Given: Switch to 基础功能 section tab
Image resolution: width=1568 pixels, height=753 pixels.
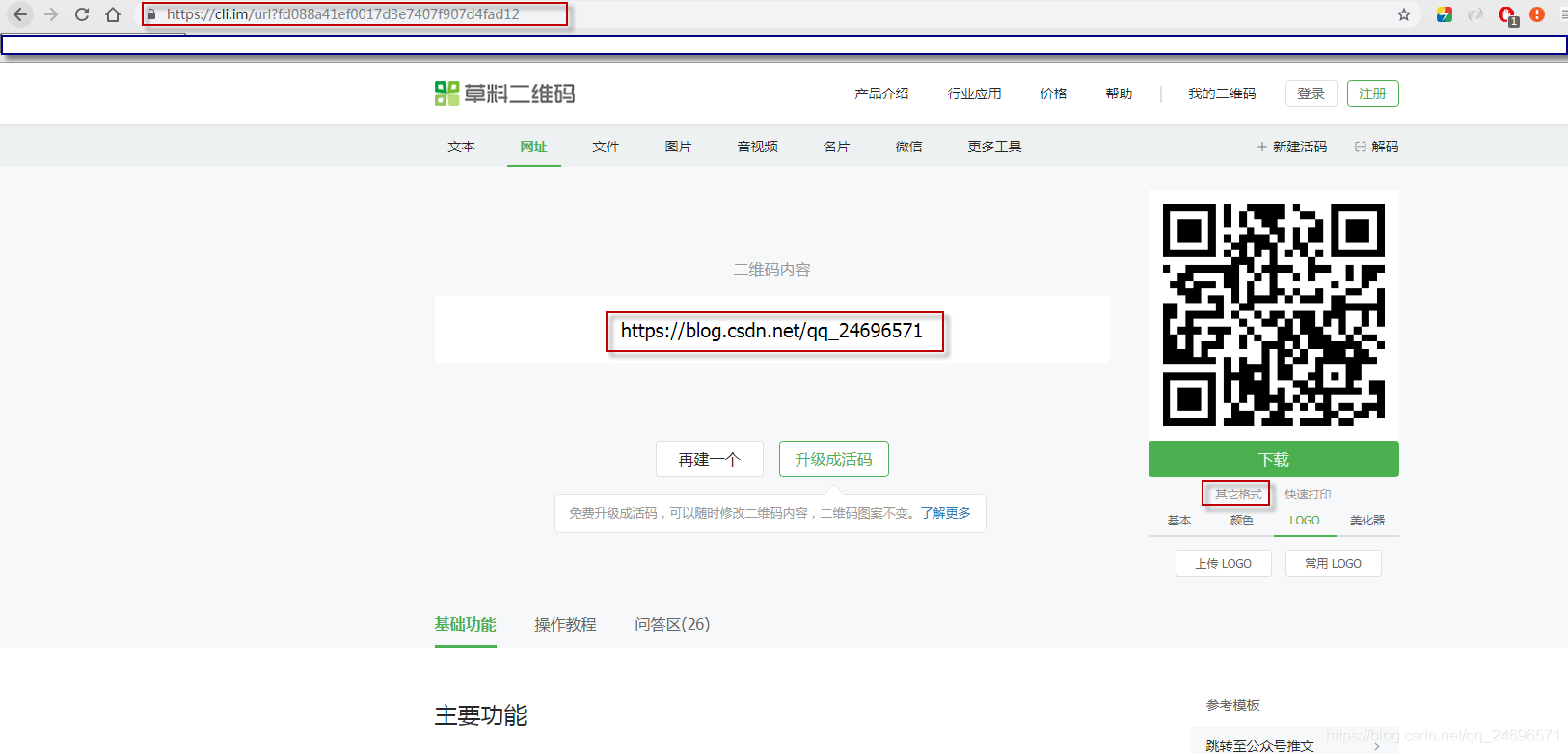Looking at the screenshot, I should [x=465, y=624].
